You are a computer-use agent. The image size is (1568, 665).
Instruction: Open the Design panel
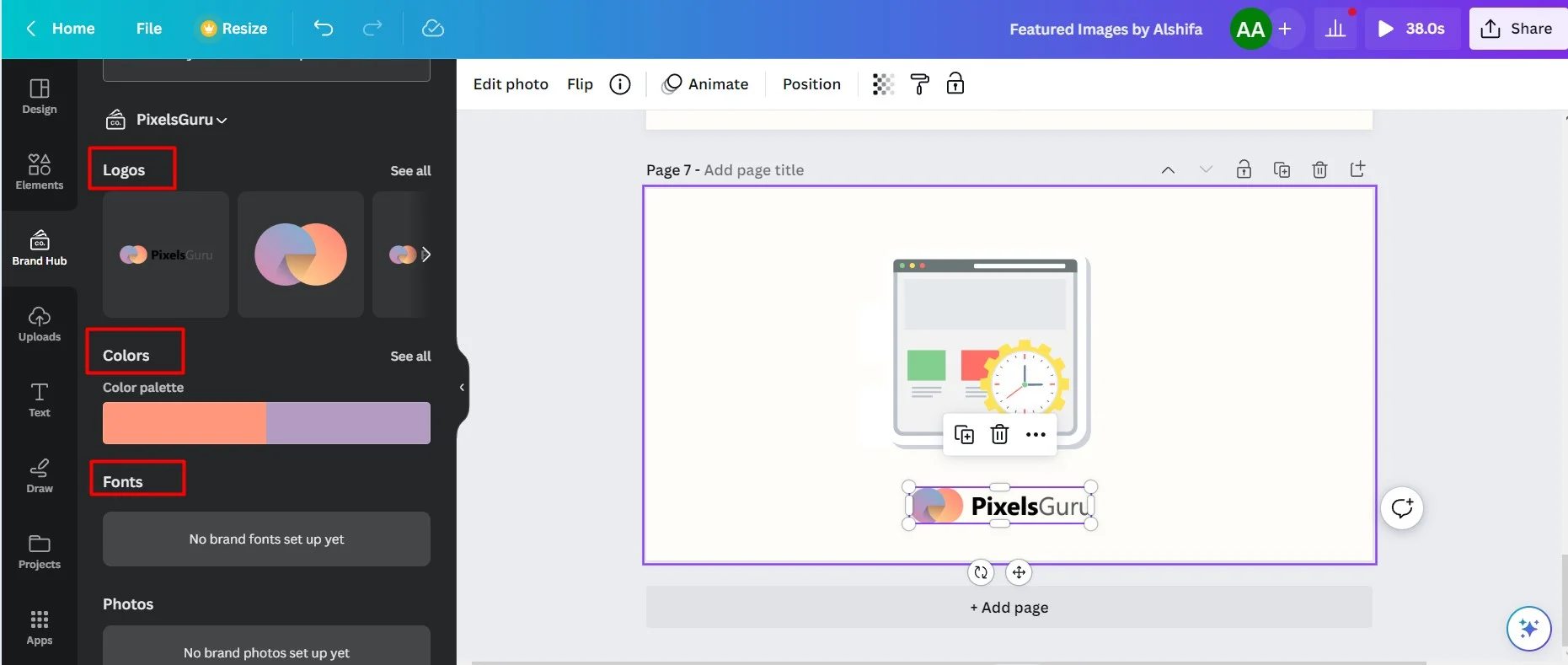(x=40, y=97)
